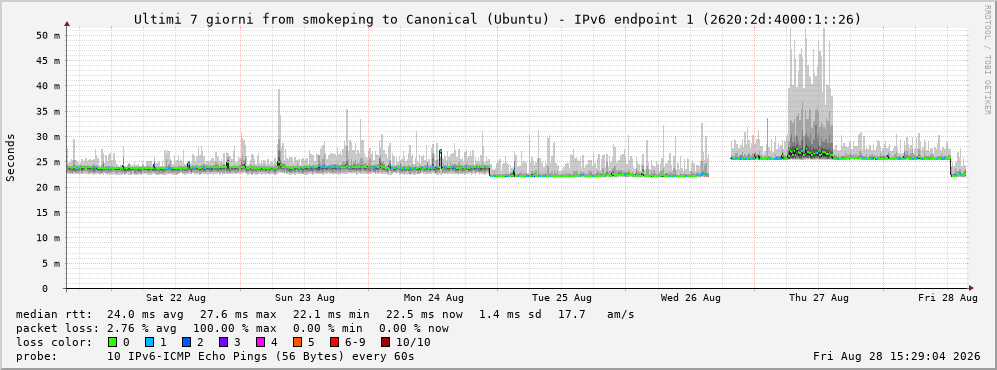Click the Tue 25 Aug axis label
This screenshot has height=370, width=997.
pos(562,298)
